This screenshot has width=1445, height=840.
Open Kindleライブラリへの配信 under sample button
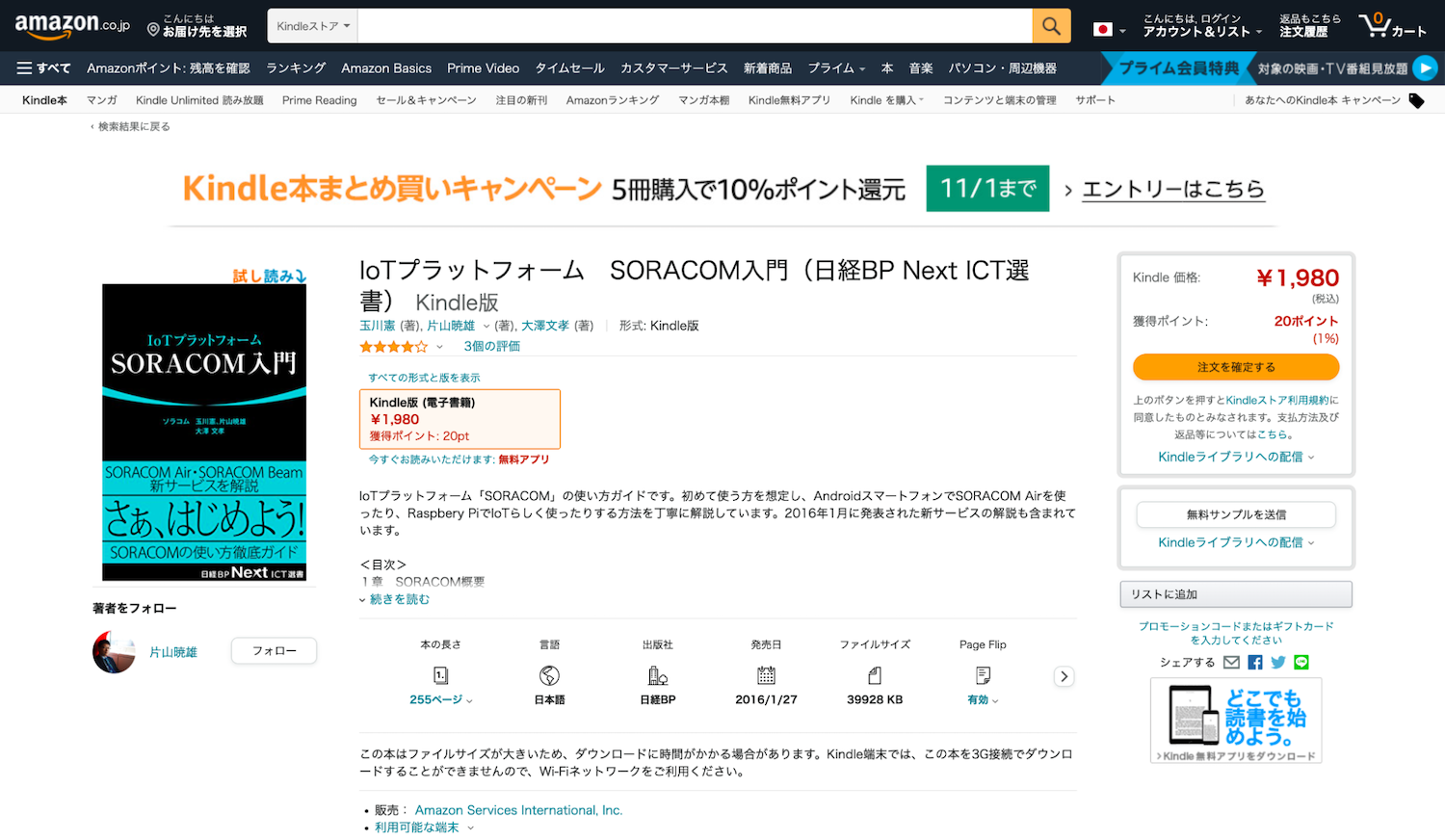click(1236, 542)
